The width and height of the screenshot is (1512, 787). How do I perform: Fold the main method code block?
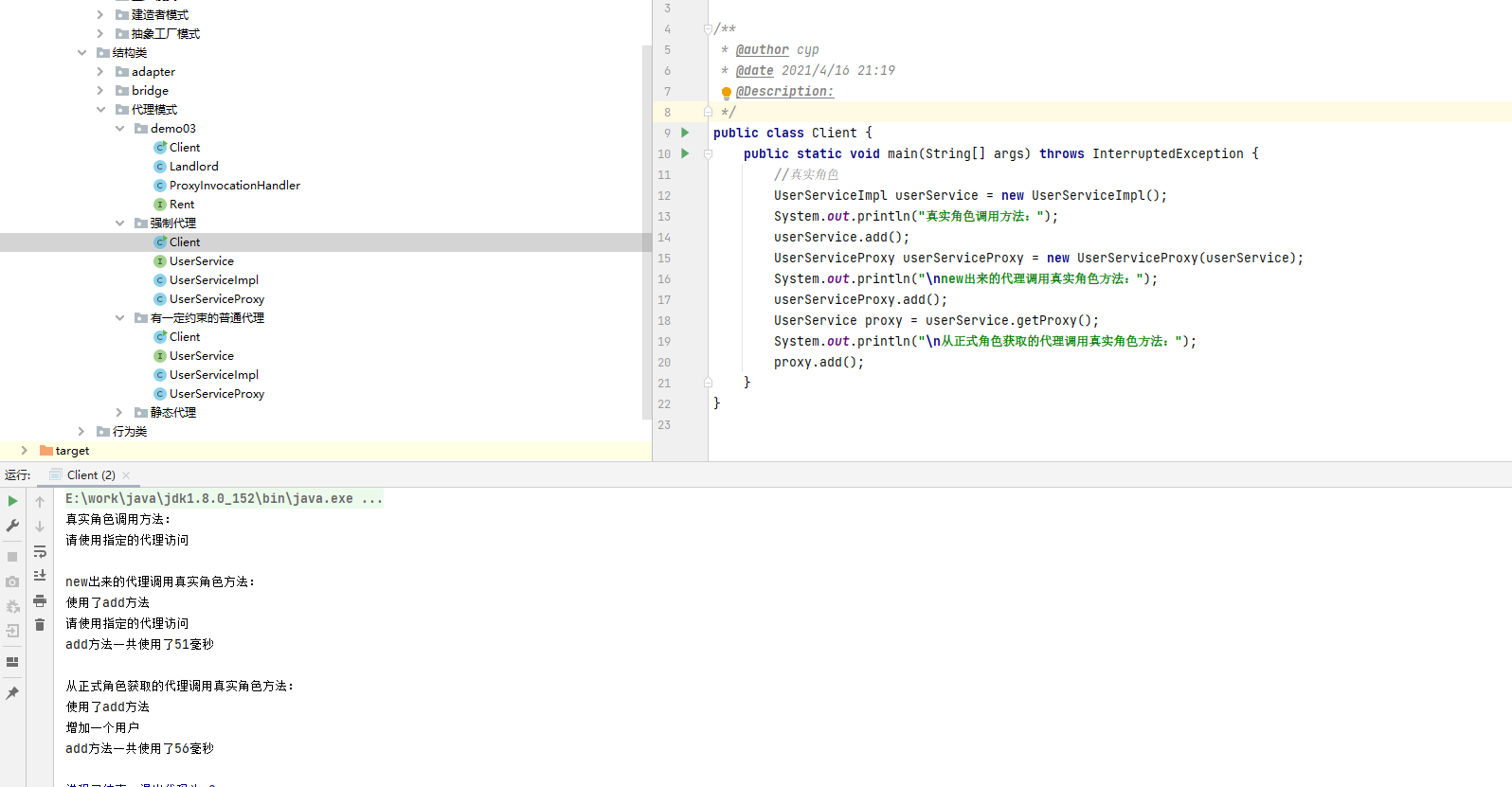[x=708, y=153]
